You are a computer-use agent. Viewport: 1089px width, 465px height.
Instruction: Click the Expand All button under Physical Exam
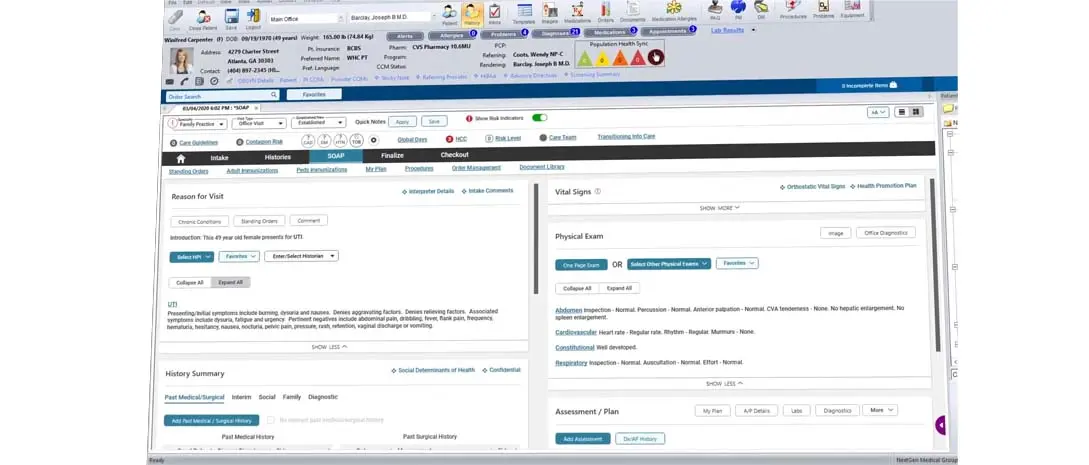pos(619,288)
